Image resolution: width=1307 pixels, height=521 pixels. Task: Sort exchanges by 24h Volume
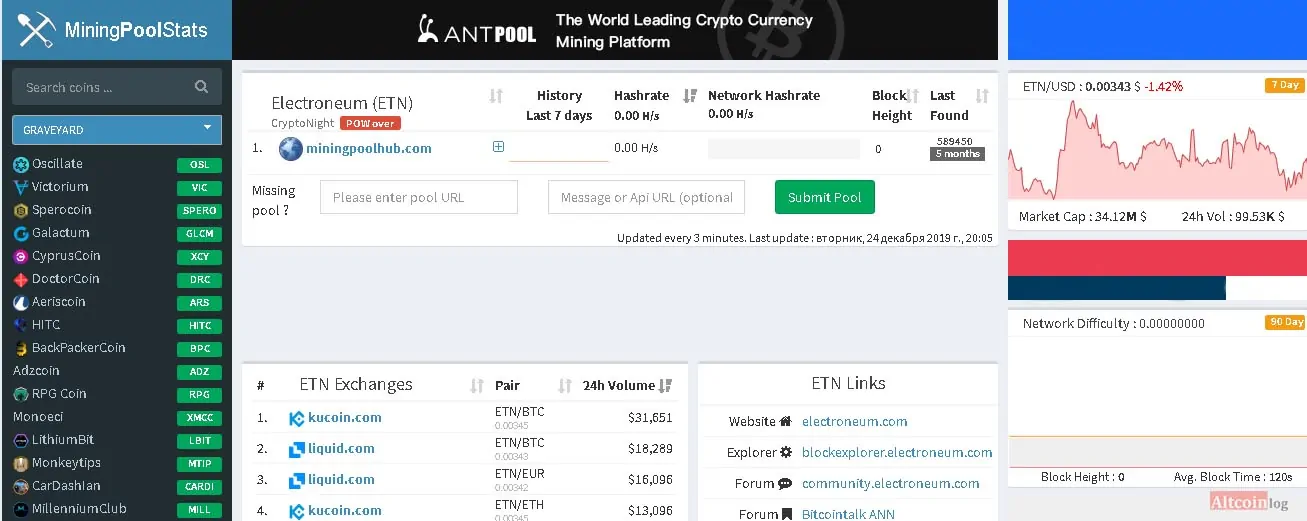[x=666, y=386]
